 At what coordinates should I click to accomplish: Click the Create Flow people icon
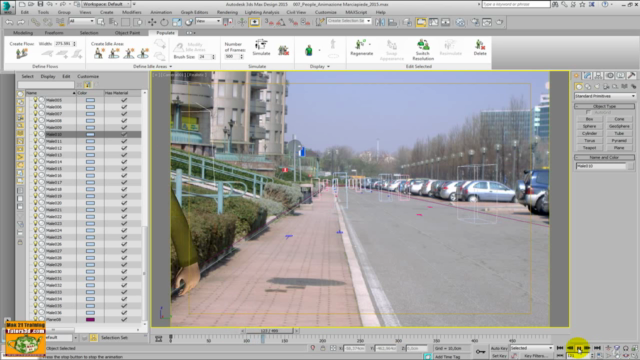point(22,53)
